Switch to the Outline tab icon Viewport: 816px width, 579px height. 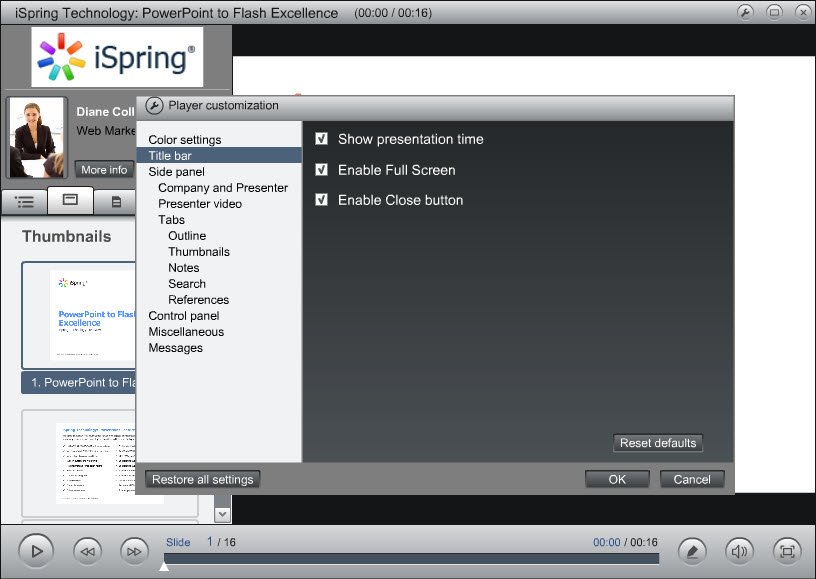[x=24, y=201]
